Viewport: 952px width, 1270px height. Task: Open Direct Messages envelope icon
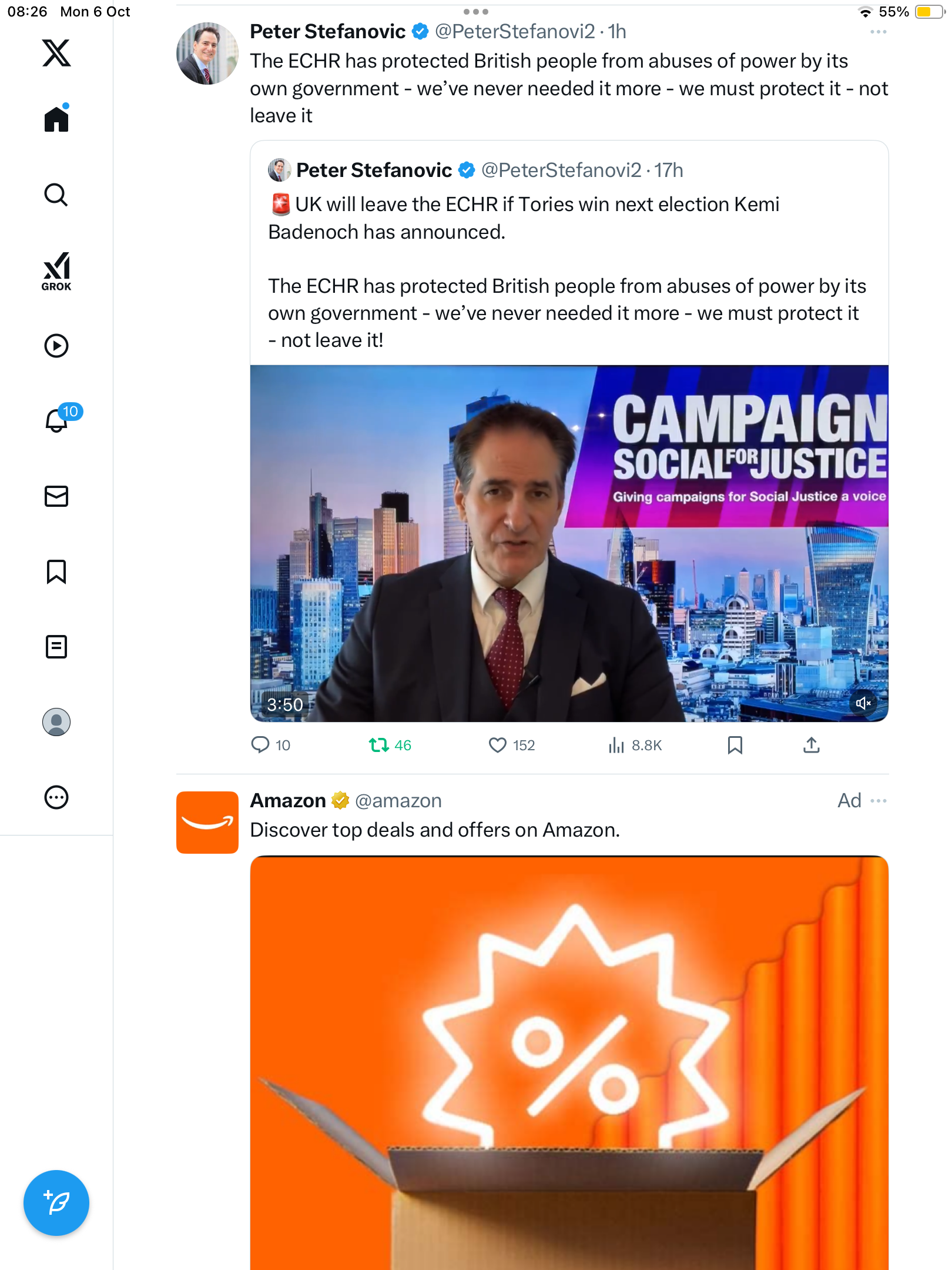click(x=56, y=496)
